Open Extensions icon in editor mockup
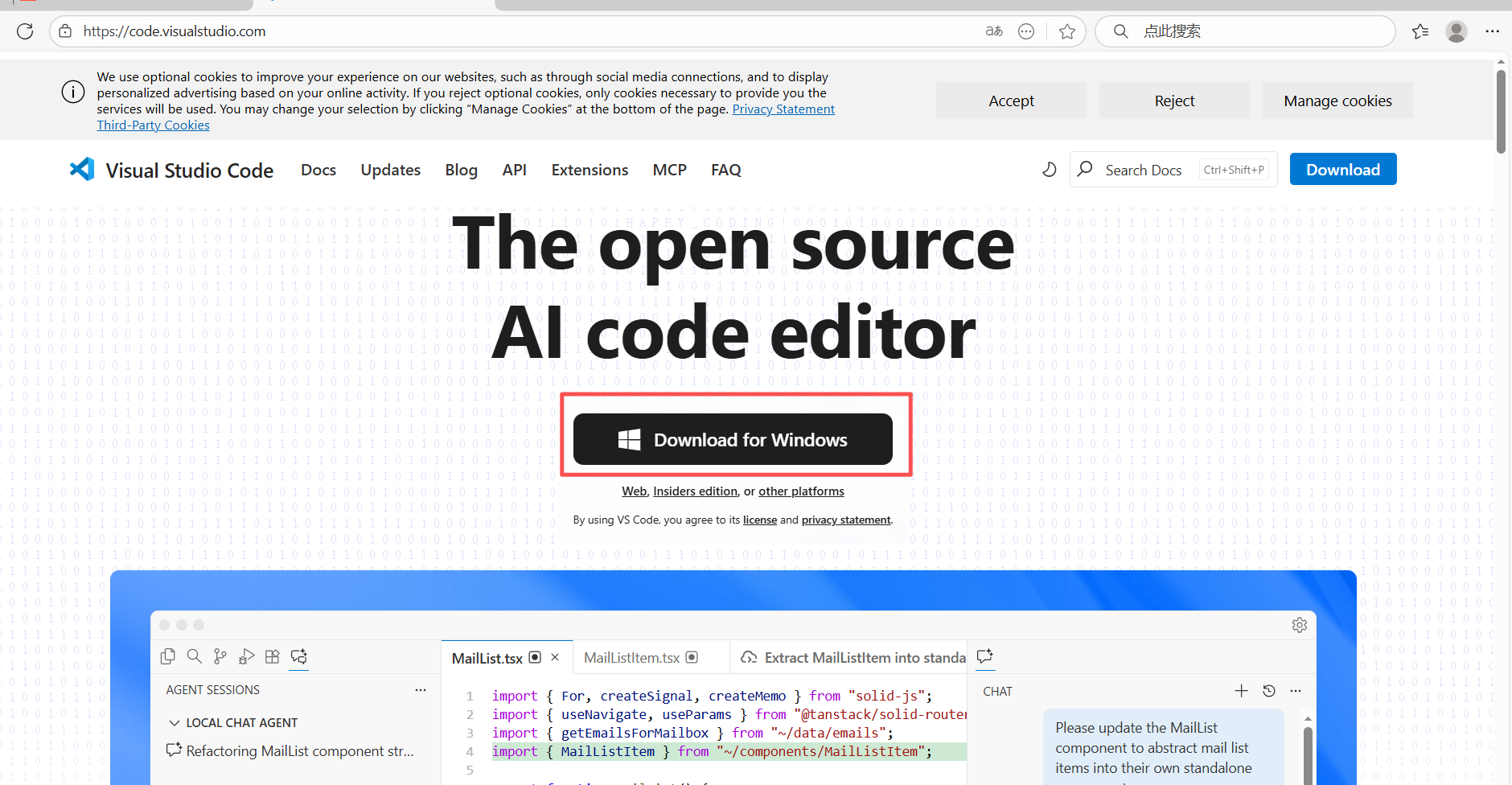The image size is (1512, 785). (x=273, y=656)
